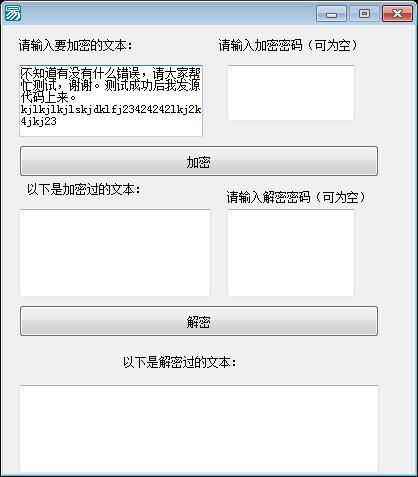Screen dimensions: 418x477
Task: Click the 解密 button
Action: (199, 321)
